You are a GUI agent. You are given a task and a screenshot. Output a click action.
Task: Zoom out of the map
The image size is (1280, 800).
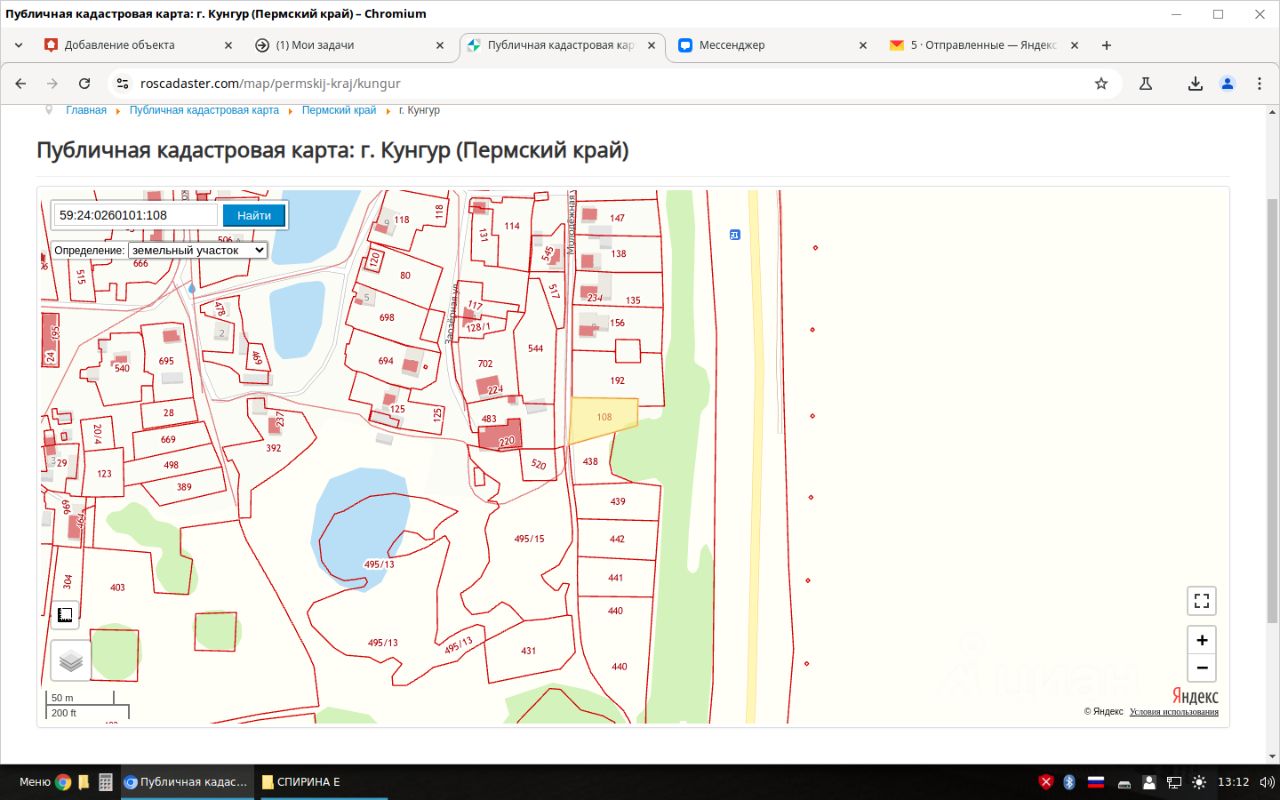(x=1201, y=667)
